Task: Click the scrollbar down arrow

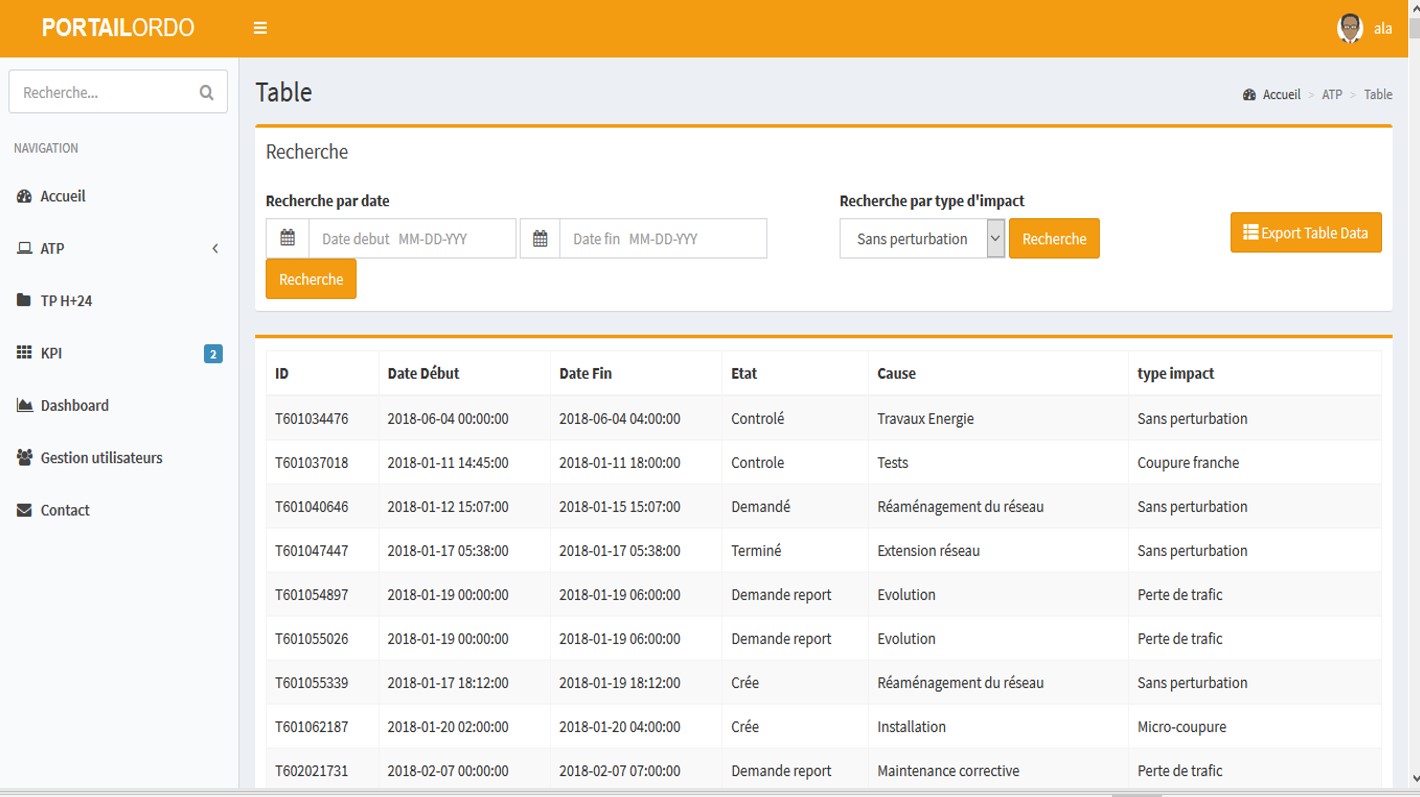Action: click(1413, 778)
